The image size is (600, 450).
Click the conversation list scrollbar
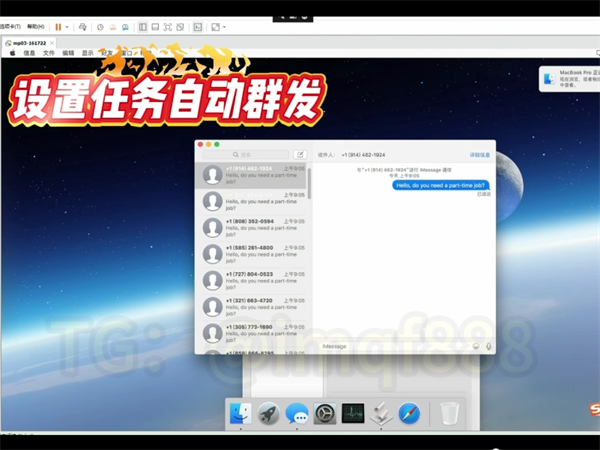pos(309,185)
